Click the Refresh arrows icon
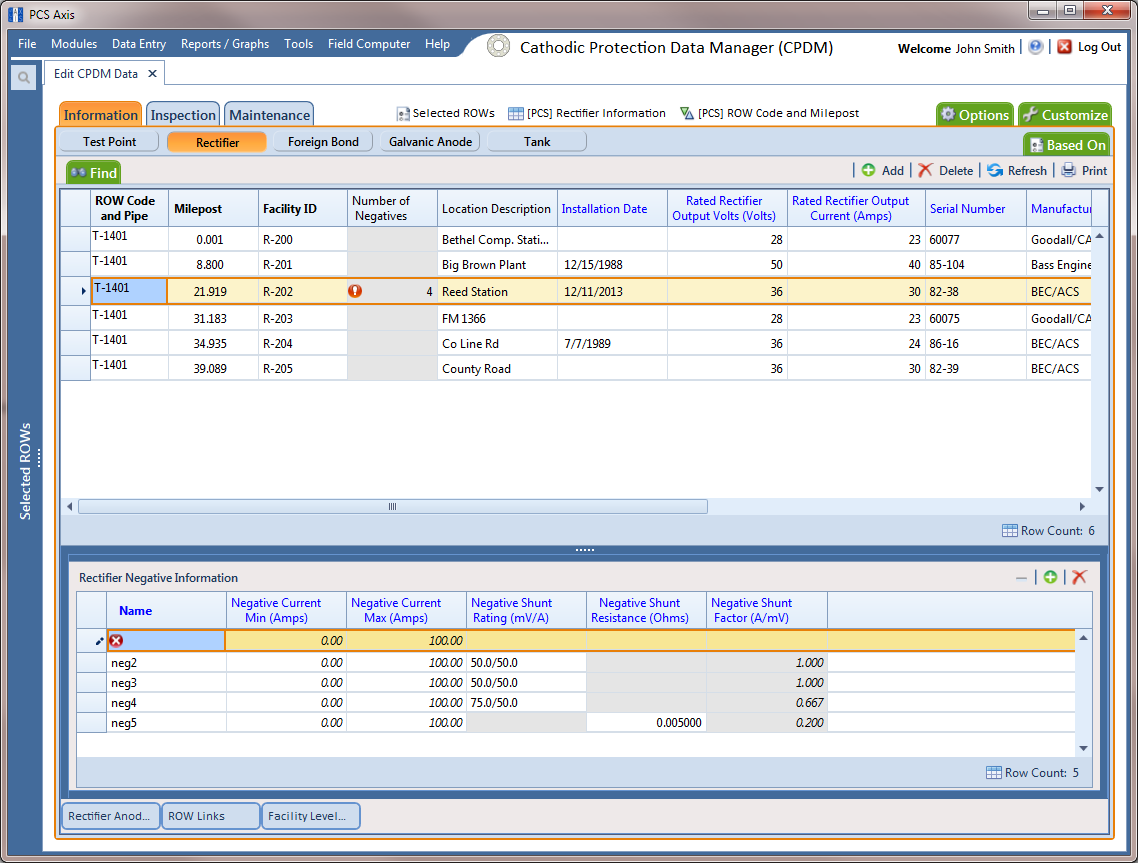Screen dimensions: 1138x863 point(994,171)
